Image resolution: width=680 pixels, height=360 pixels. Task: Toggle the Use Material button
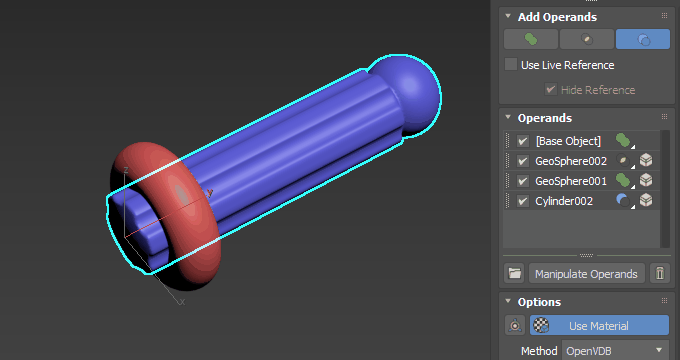(x=599, y=325)
